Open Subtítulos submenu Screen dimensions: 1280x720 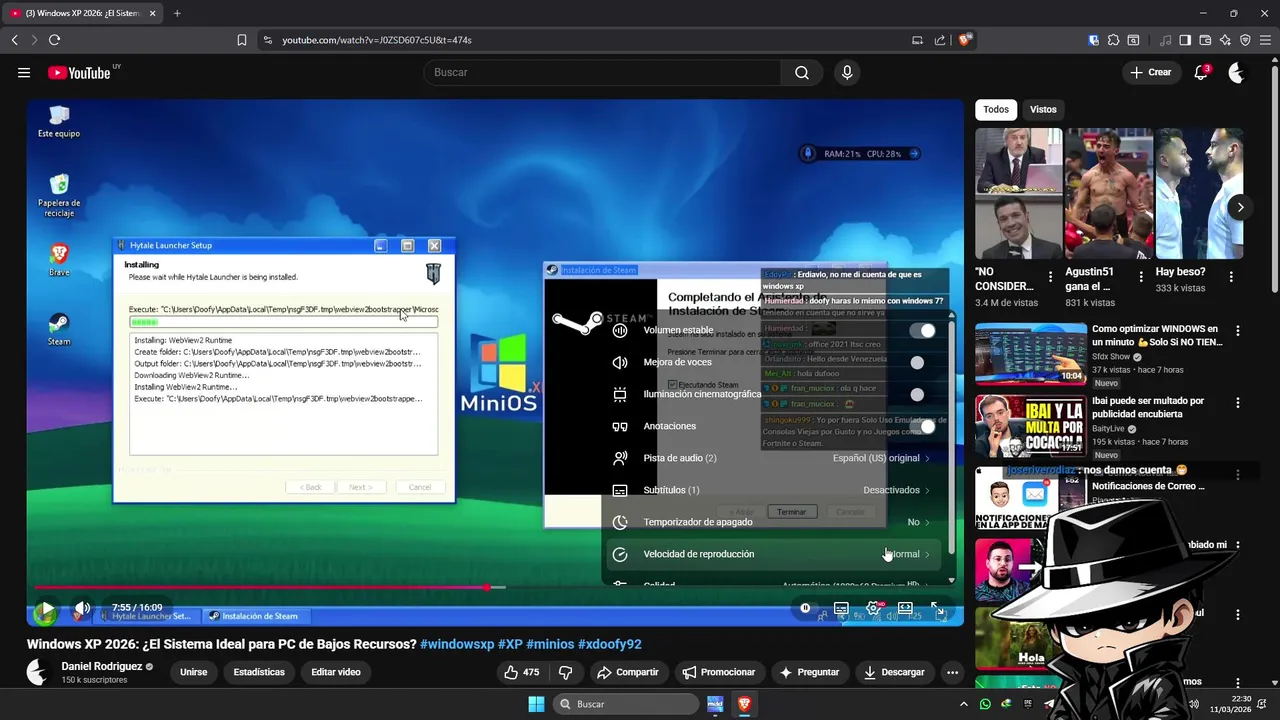(773, 490)
